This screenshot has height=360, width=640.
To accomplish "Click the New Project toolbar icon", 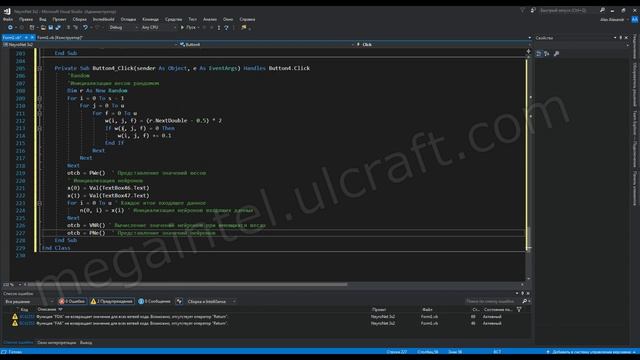I will (x=32, y=27).
